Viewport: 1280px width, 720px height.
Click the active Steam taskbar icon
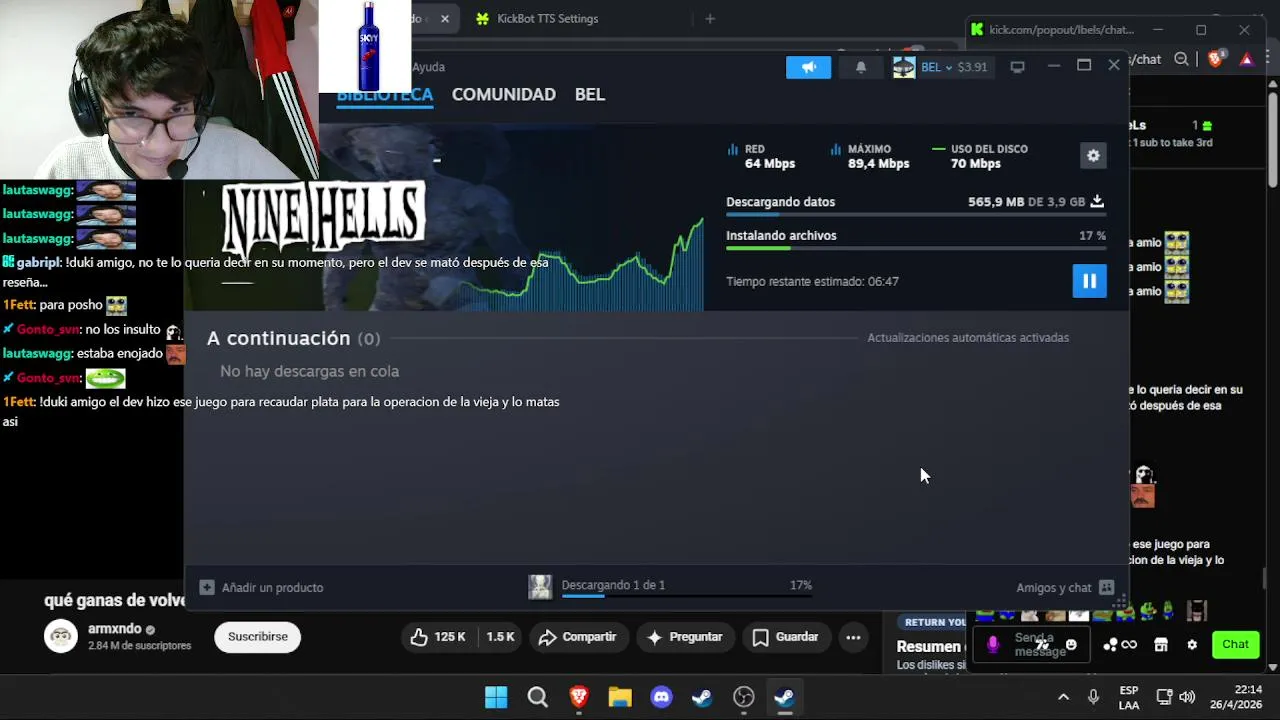point(784,697)
